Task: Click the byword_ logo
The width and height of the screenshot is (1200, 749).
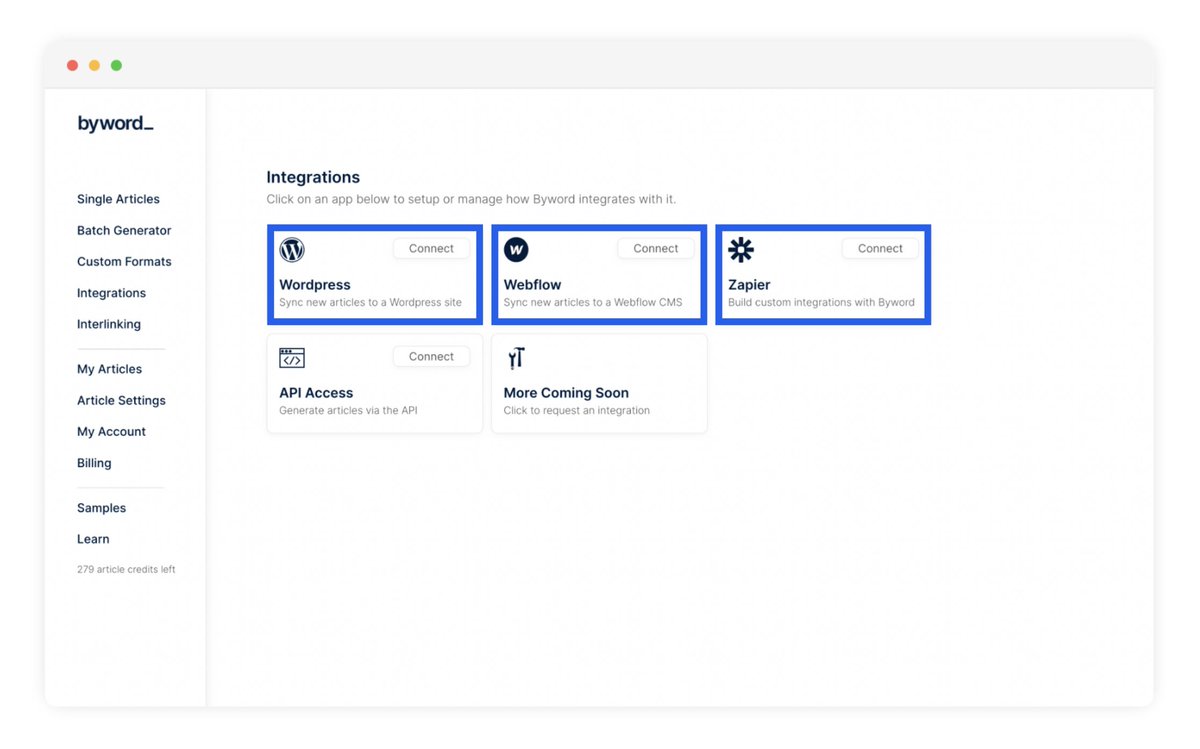Action: (115, 124)
